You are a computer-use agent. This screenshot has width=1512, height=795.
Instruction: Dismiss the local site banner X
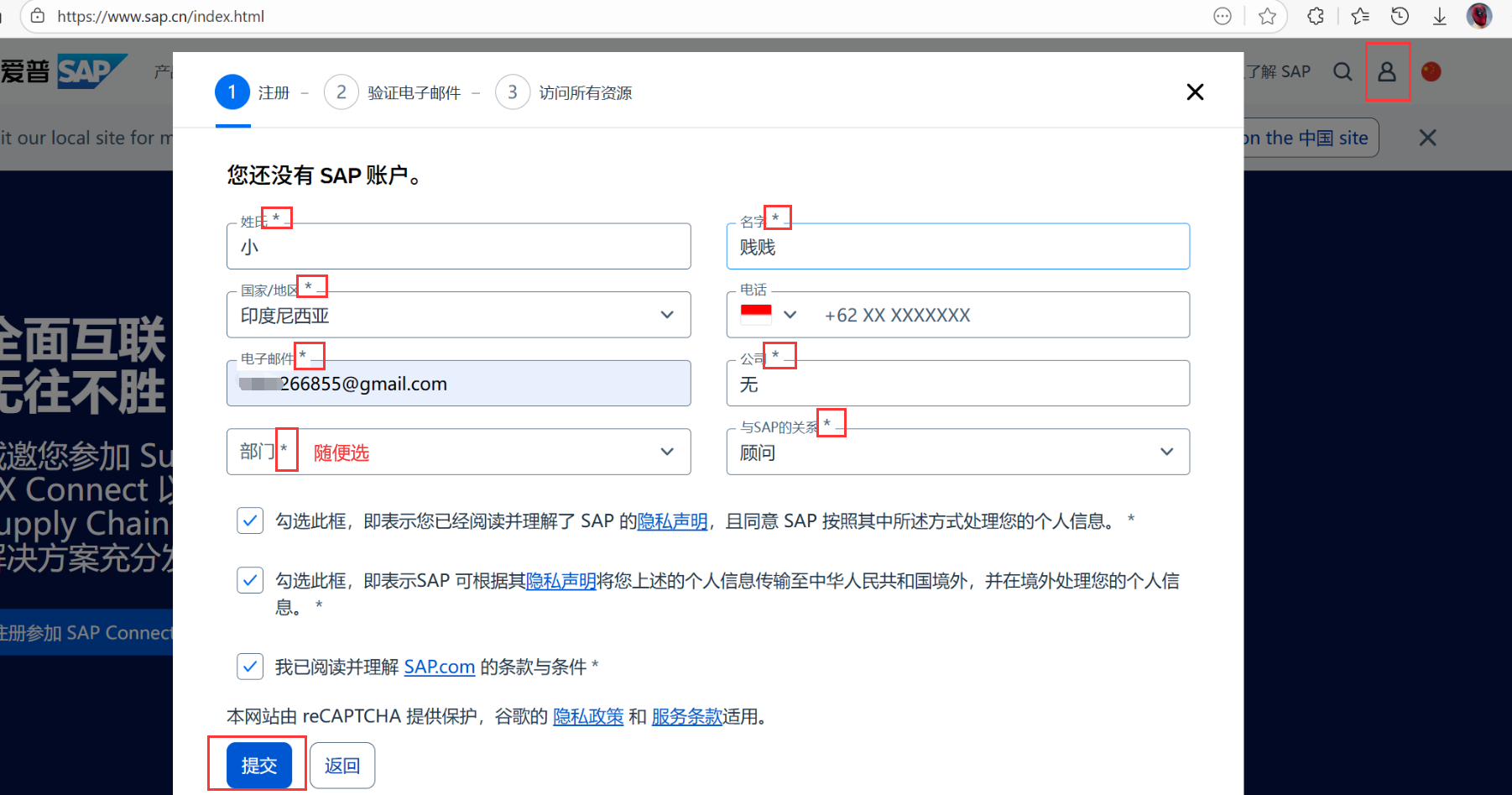(x=1427, y=138)
